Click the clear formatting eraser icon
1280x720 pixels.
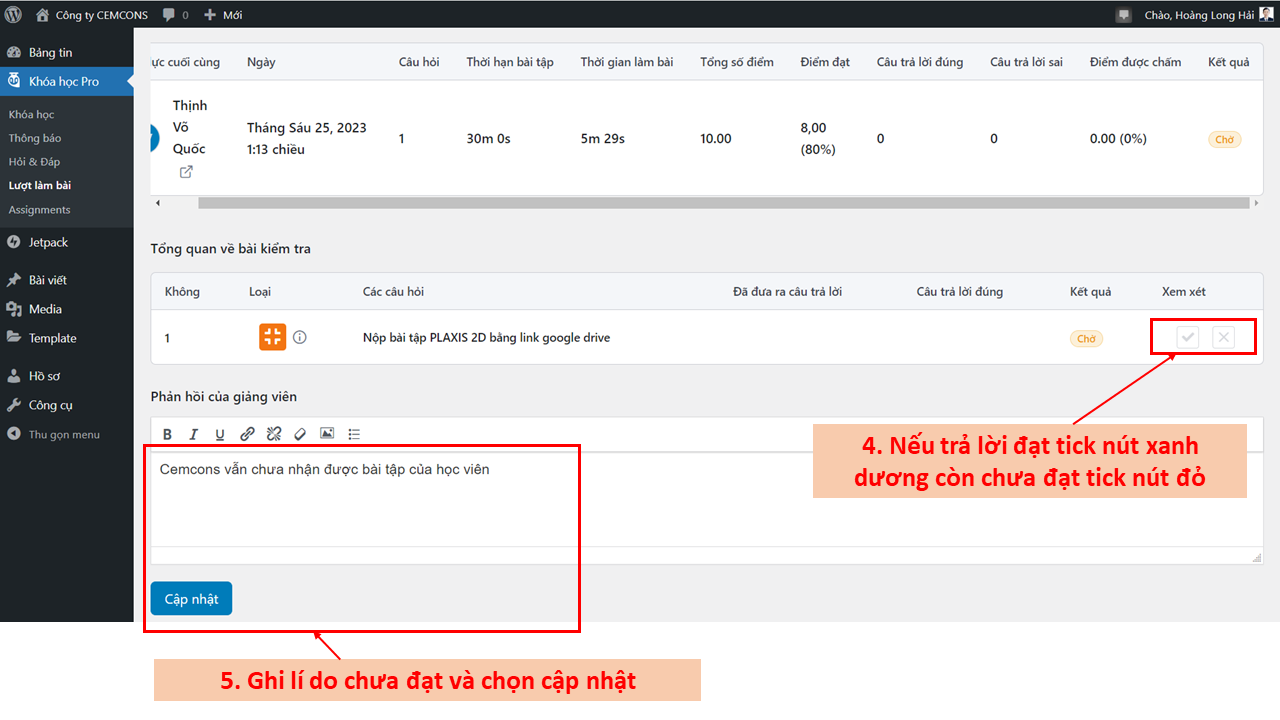300,434
